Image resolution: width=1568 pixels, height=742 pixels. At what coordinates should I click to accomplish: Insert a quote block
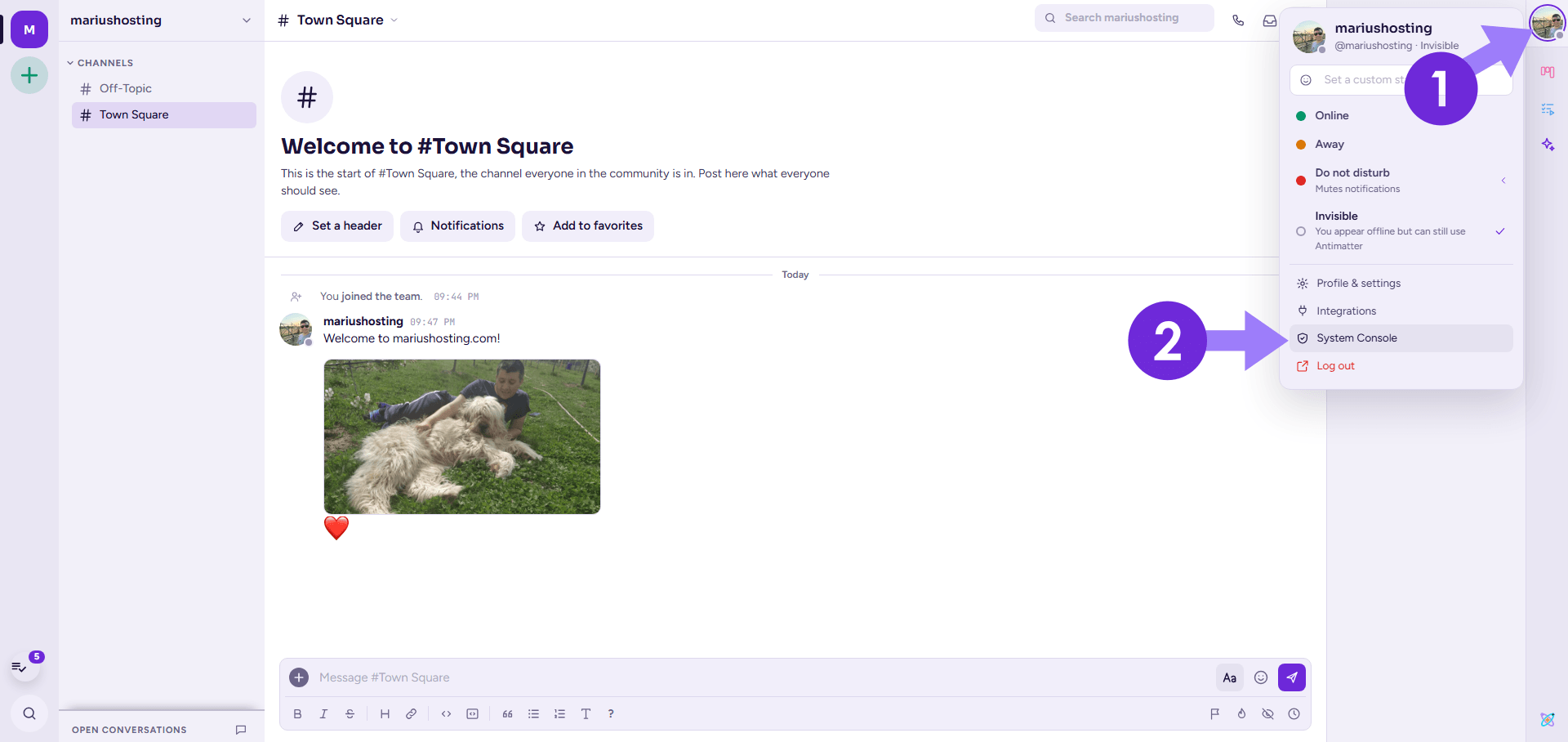(x=507, y=714)
